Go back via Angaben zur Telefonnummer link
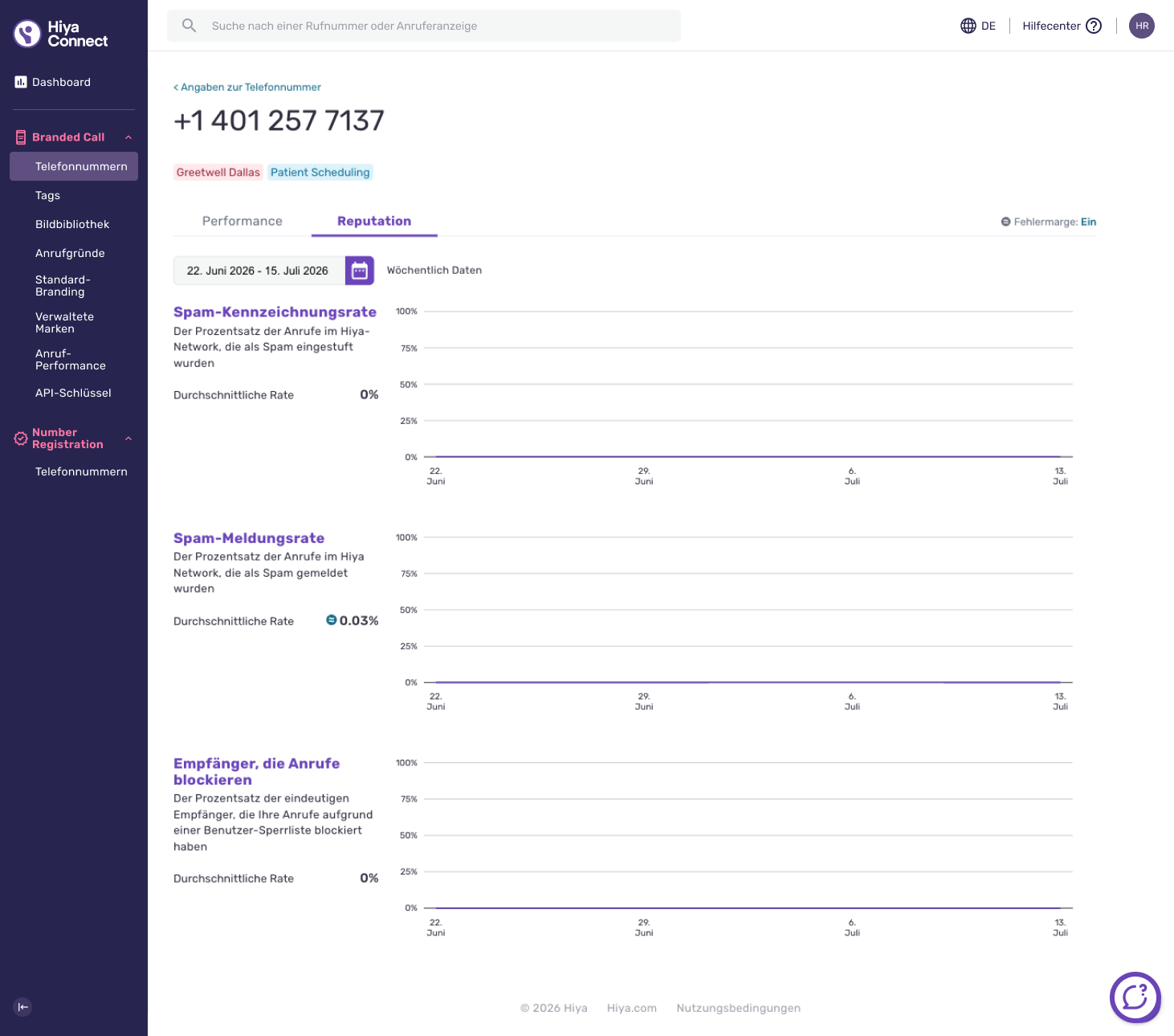The height and width of the screenshot is (1036, 1174). pos(247,87)
